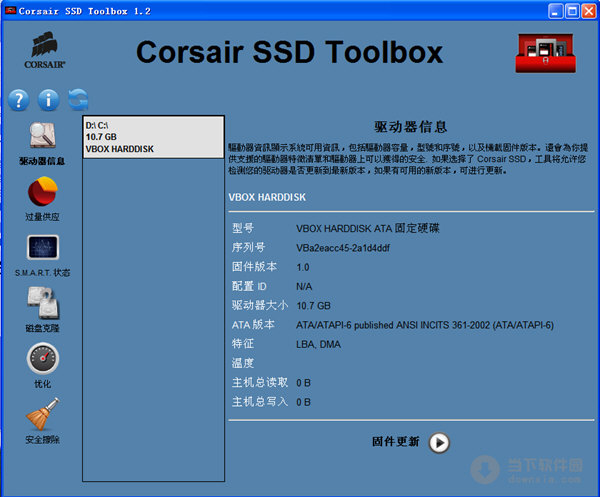
Task: Select the 过量供应 over-provisioning icon
Action: coord(43,190)
